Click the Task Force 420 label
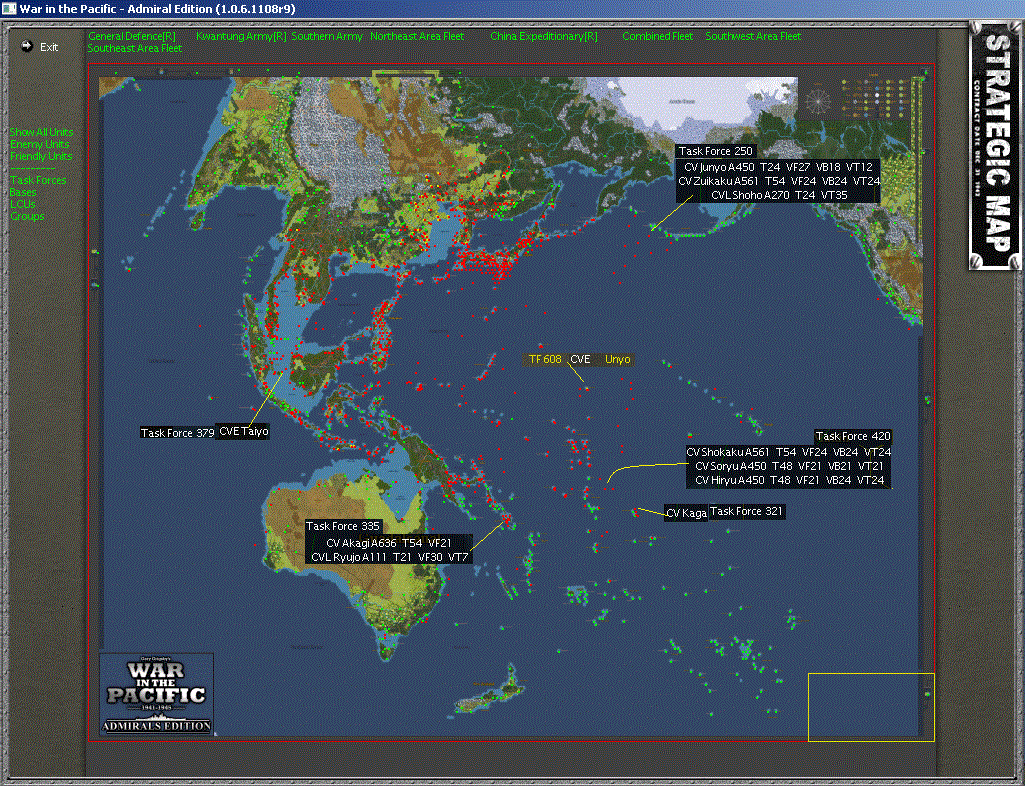Viewport: 1025px width, 786px height. [853, 436]
